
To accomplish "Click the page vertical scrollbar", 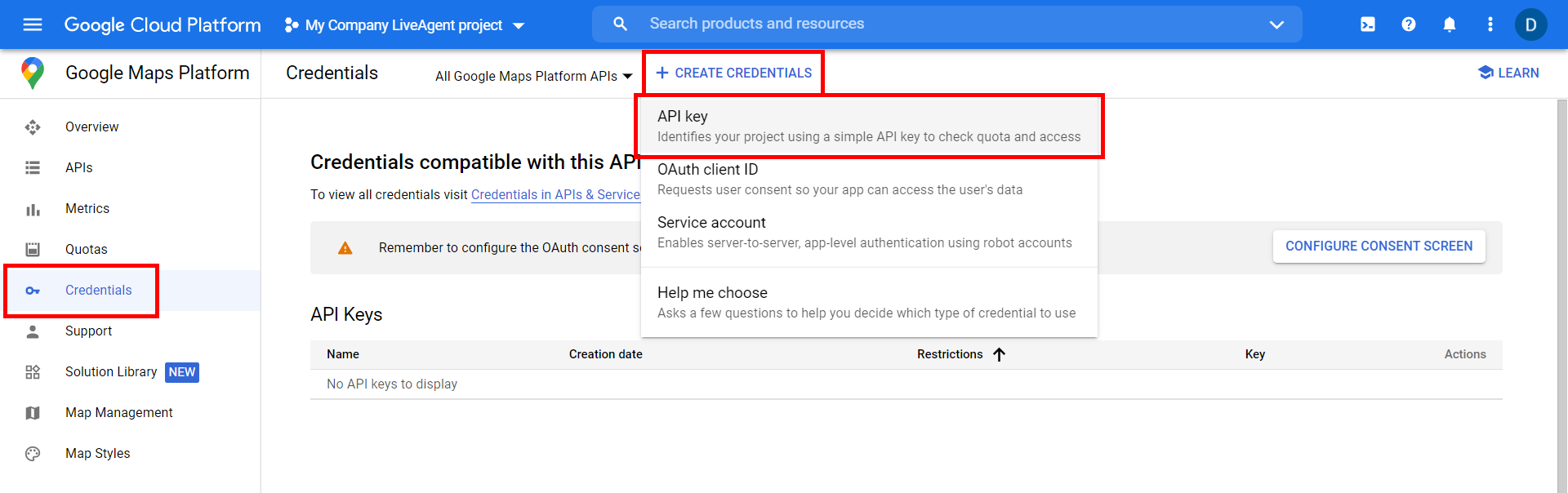I will 1561,295.
